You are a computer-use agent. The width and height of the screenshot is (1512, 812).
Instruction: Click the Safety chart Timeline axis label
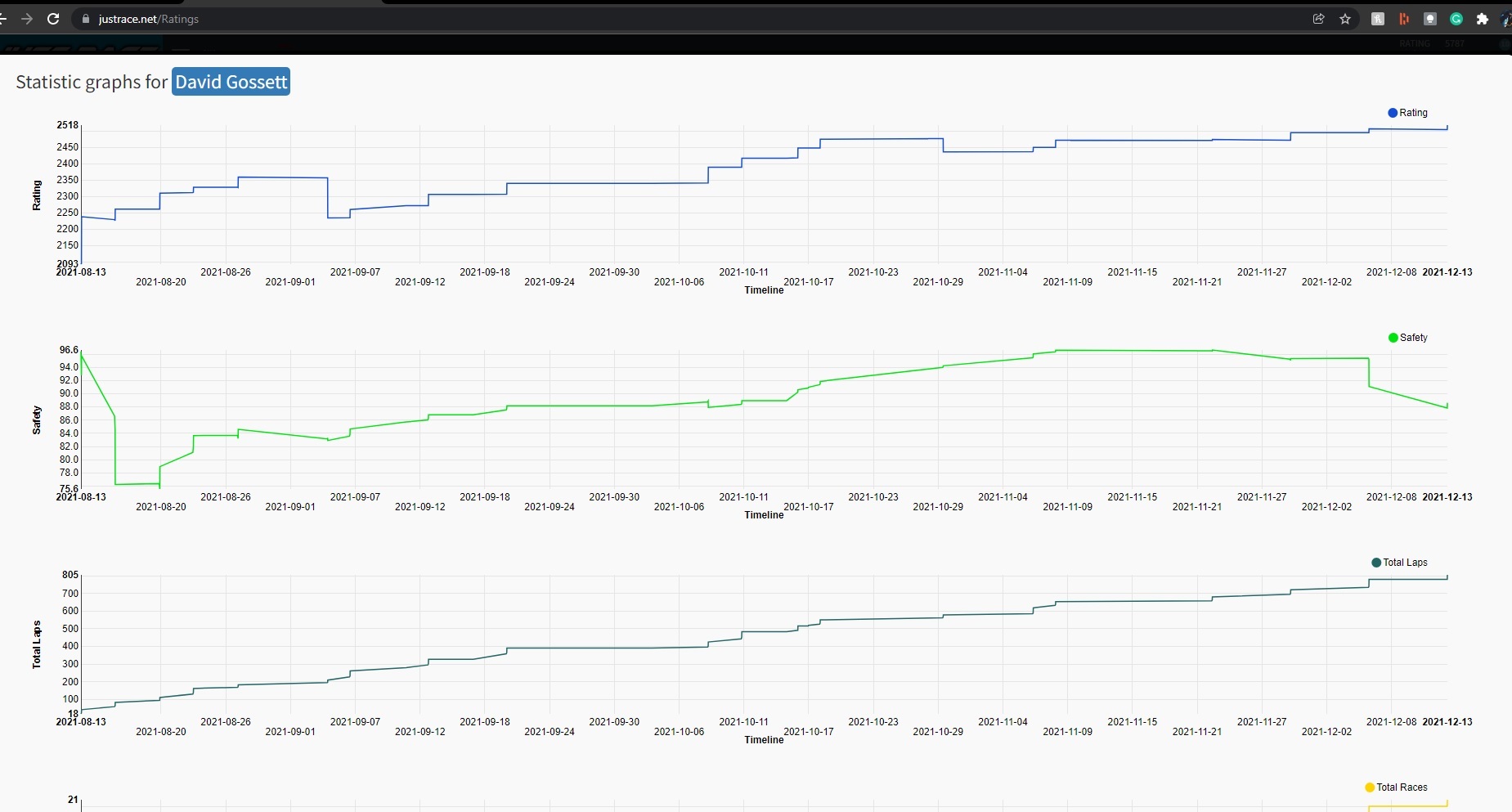pos(764,515)
